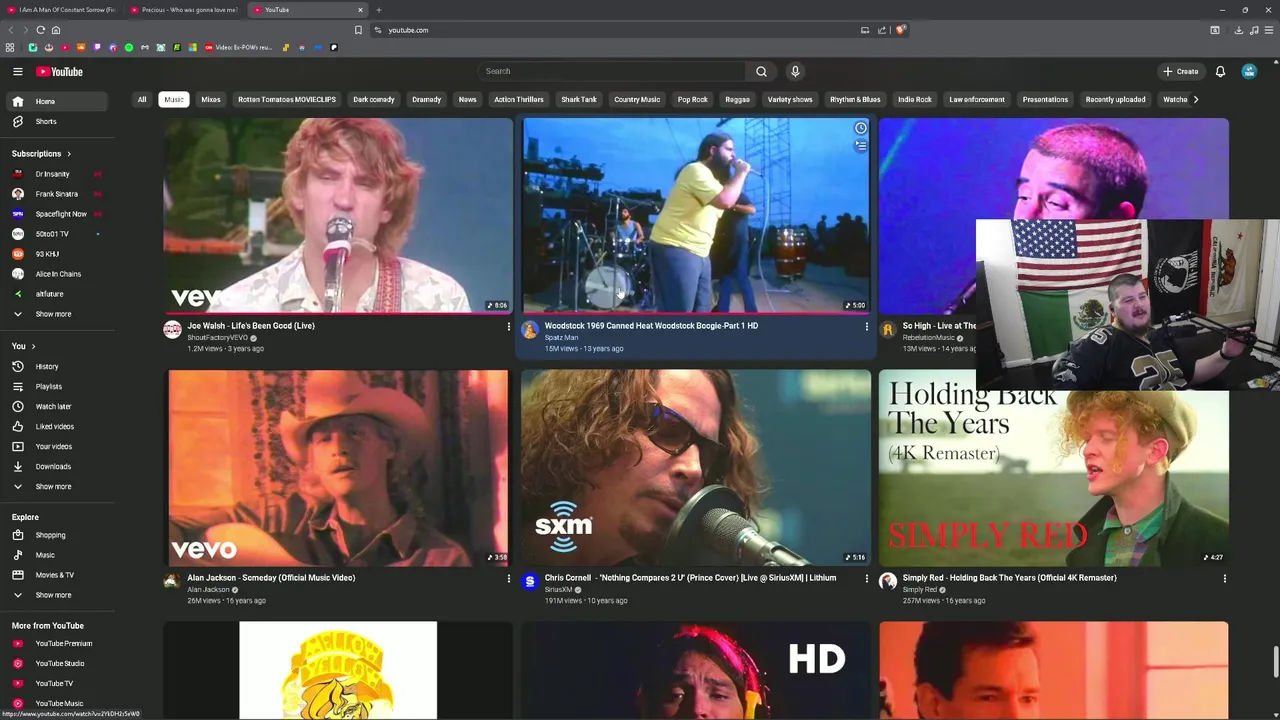Open a new browser tab
This screenshot has height=720, width=1280.
pos(378,10)
